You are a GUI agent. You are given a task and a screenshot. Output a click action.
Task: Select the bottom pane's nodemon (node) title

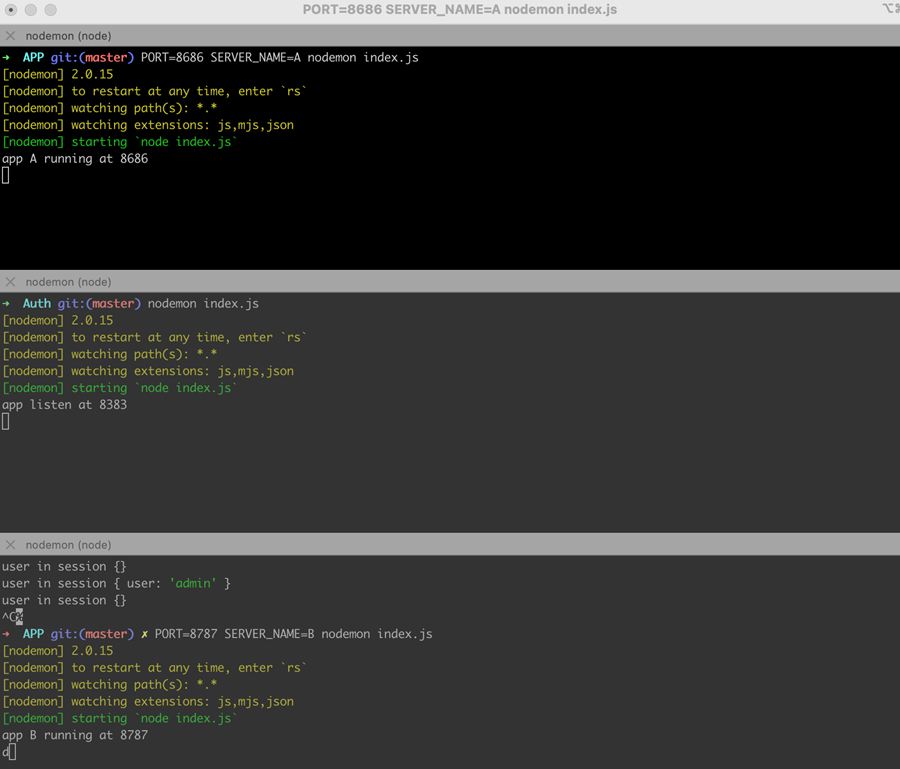(x=68, y=545)
